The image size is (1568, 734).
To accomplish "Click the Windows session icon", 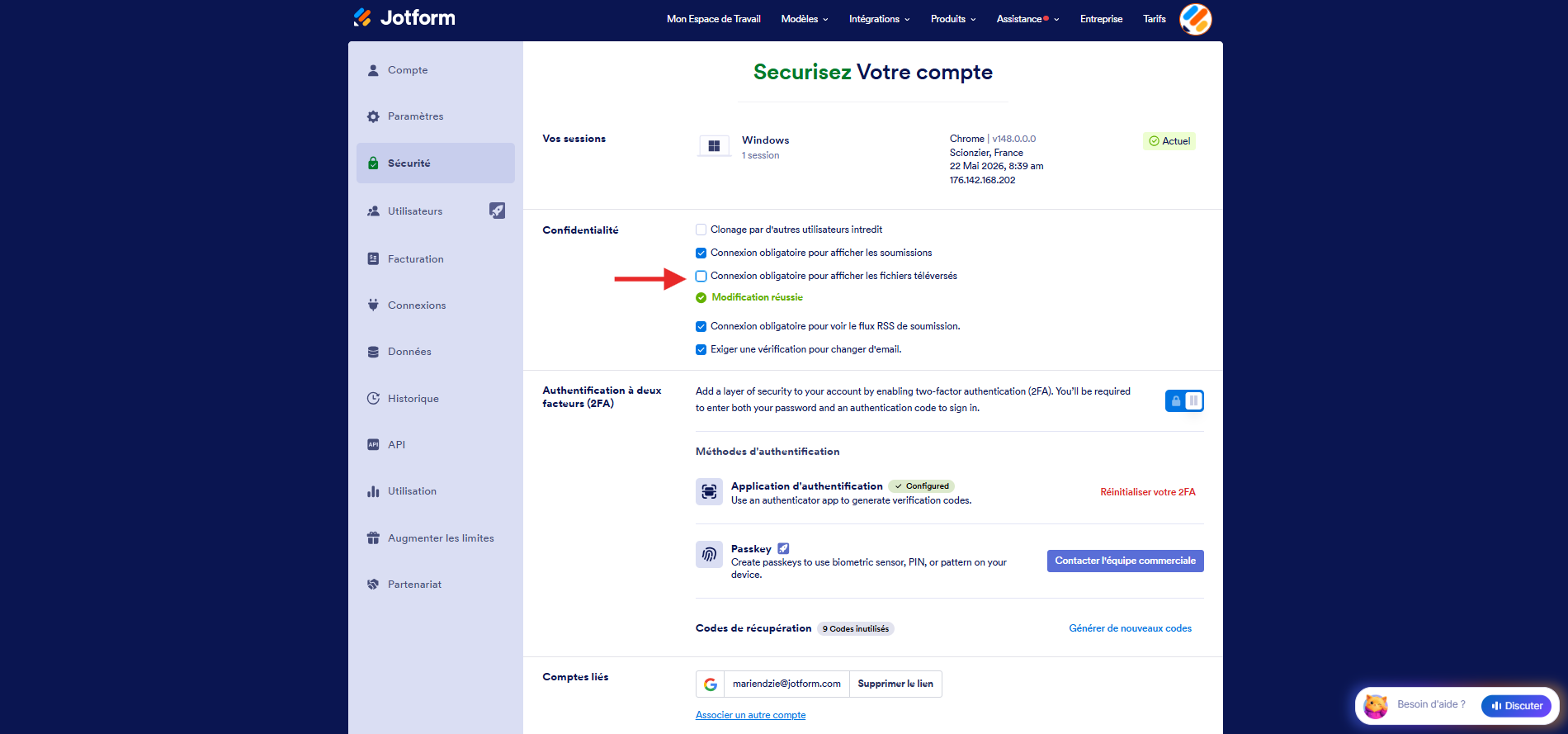I will [714, 146].
